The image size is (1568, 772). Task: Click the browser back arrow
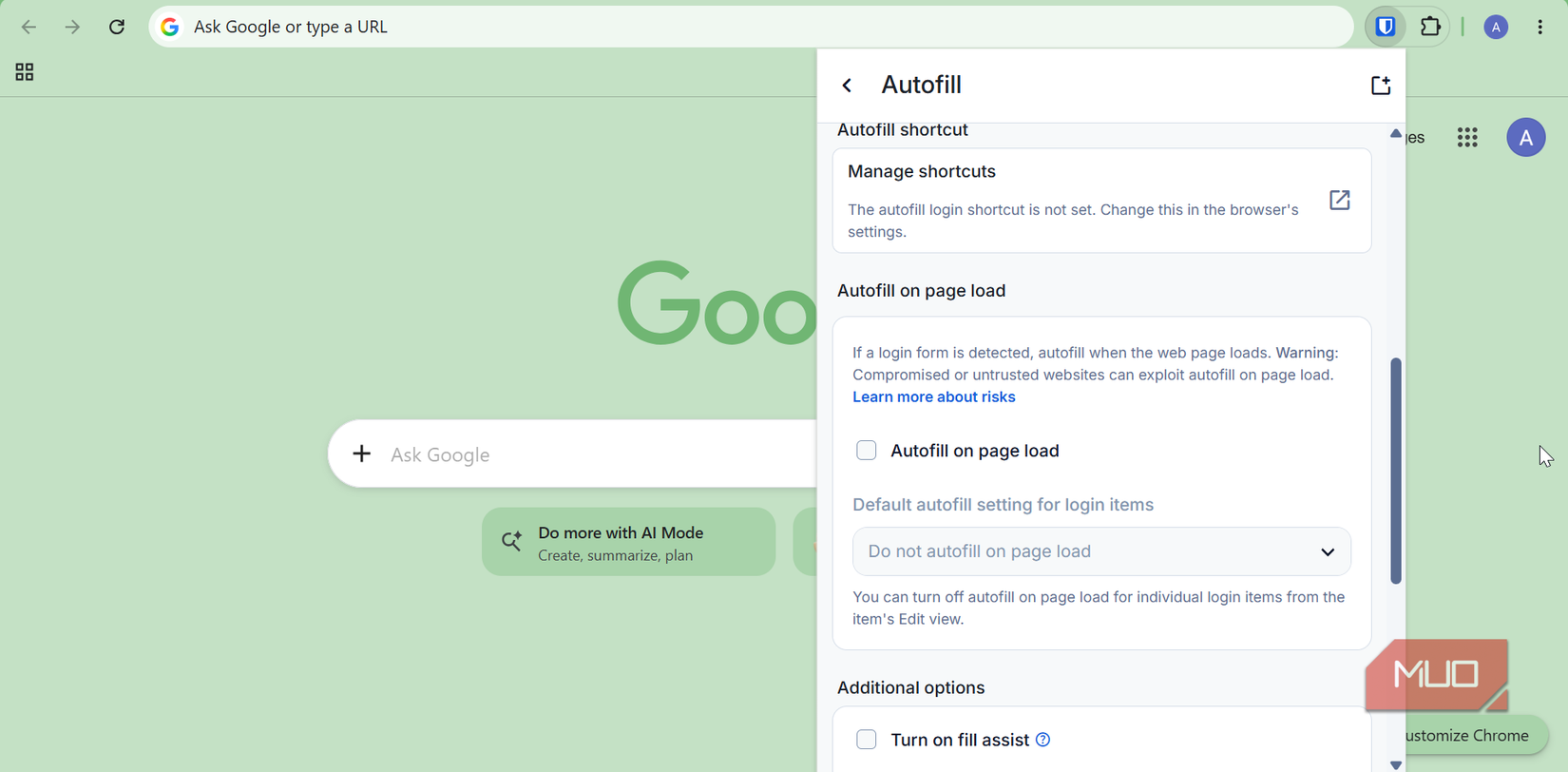point(29,27)
